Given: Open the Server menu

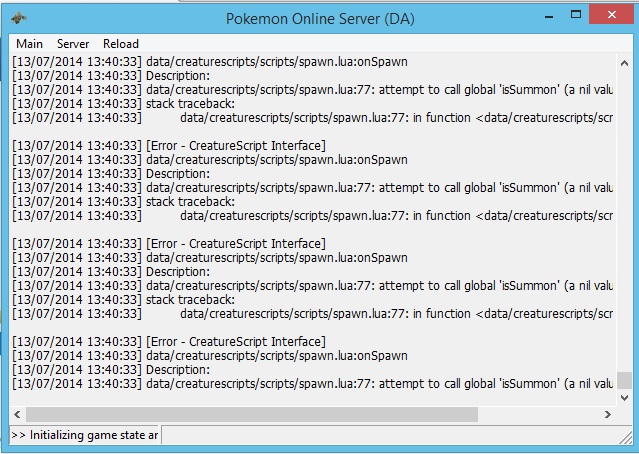Looking at the screenshot, I should (x=73, y=44).
